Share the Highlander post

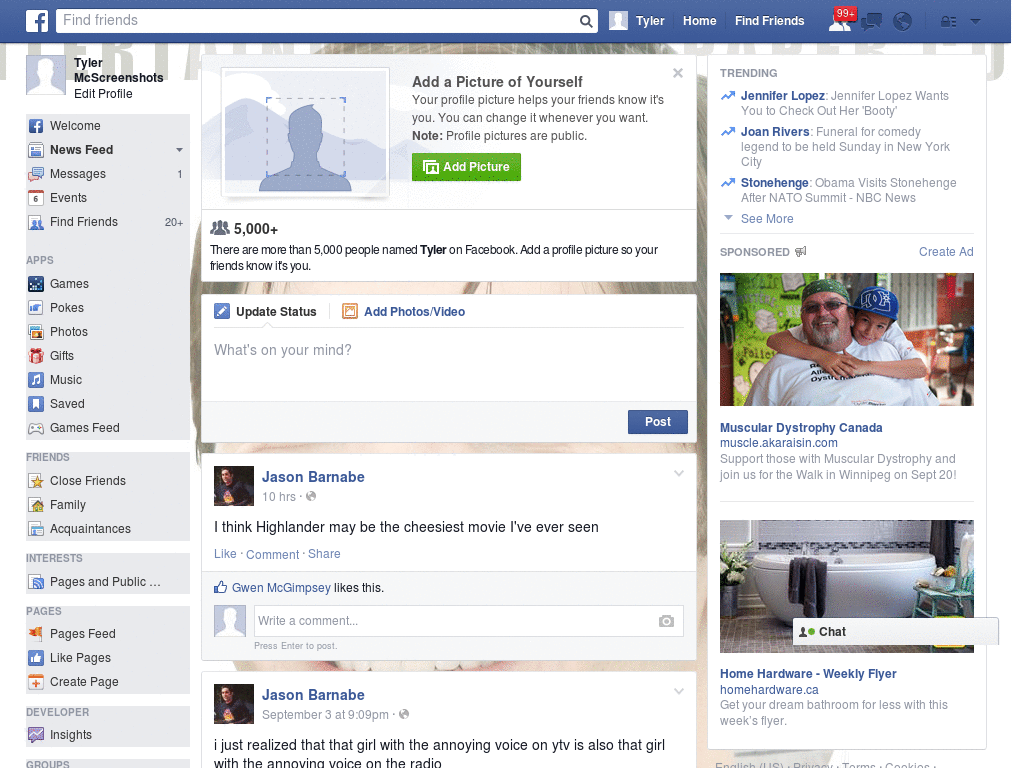324,554
